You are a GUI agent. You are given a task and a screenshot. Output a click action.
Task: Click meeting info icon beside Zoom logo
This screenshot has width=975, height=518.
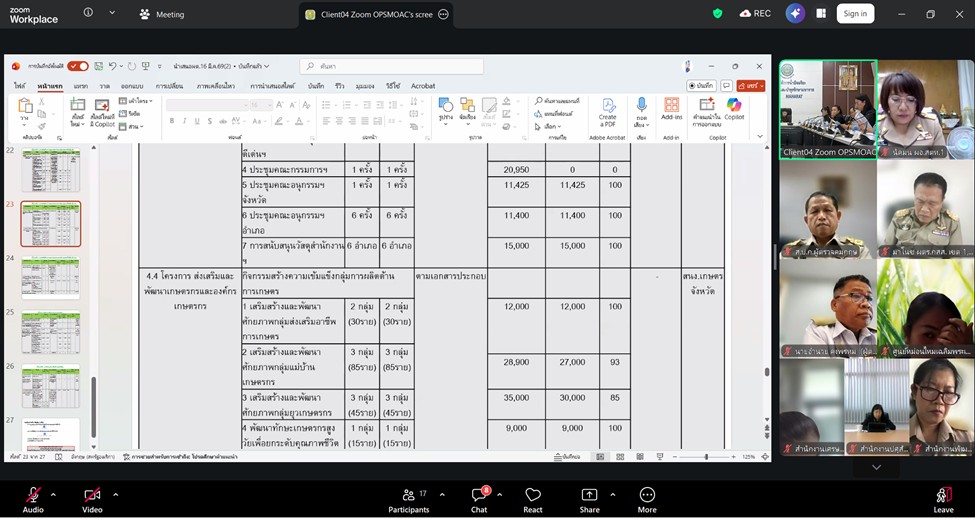pyautogui.click(x=88, y=12)
